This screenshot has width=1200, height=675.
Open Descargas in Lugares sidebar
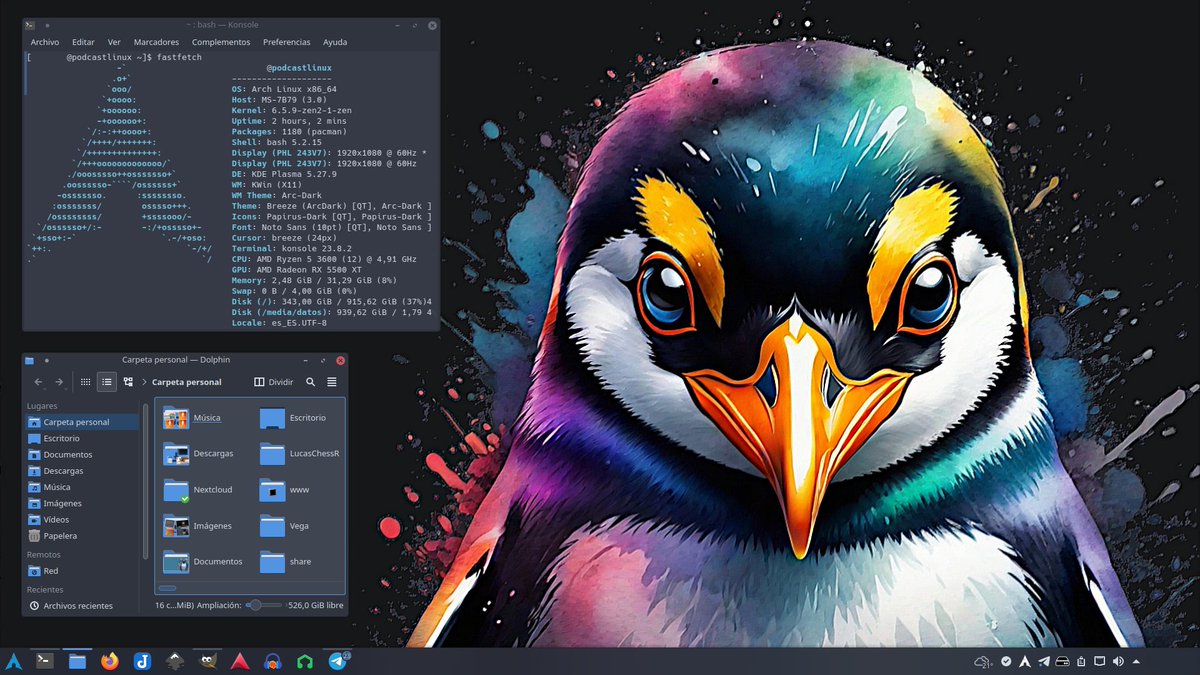click(83, 471)
